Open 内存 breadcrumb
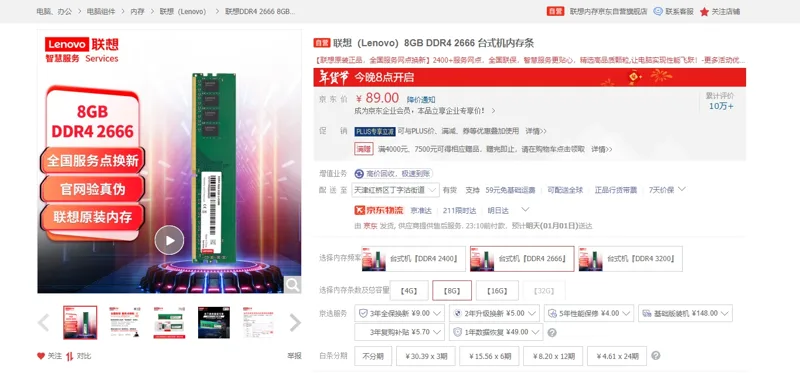The image size is (800, 373). (x=137, y=11)
